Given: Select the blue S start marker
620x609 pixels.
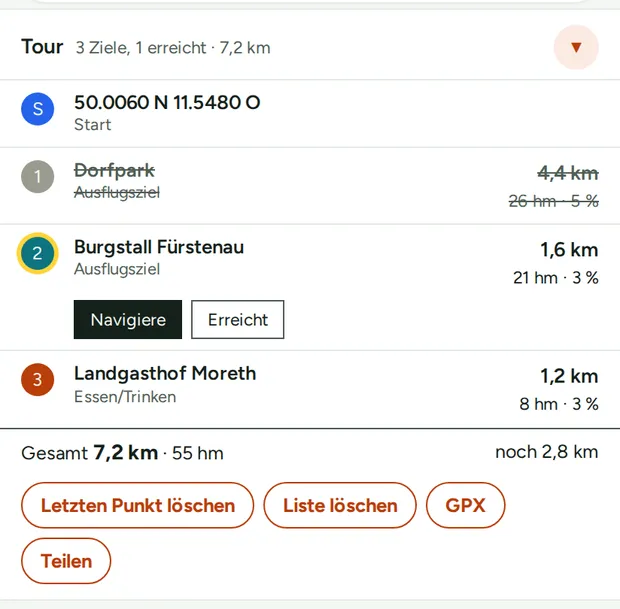Looking at the screenshot, I should (38, 109).
